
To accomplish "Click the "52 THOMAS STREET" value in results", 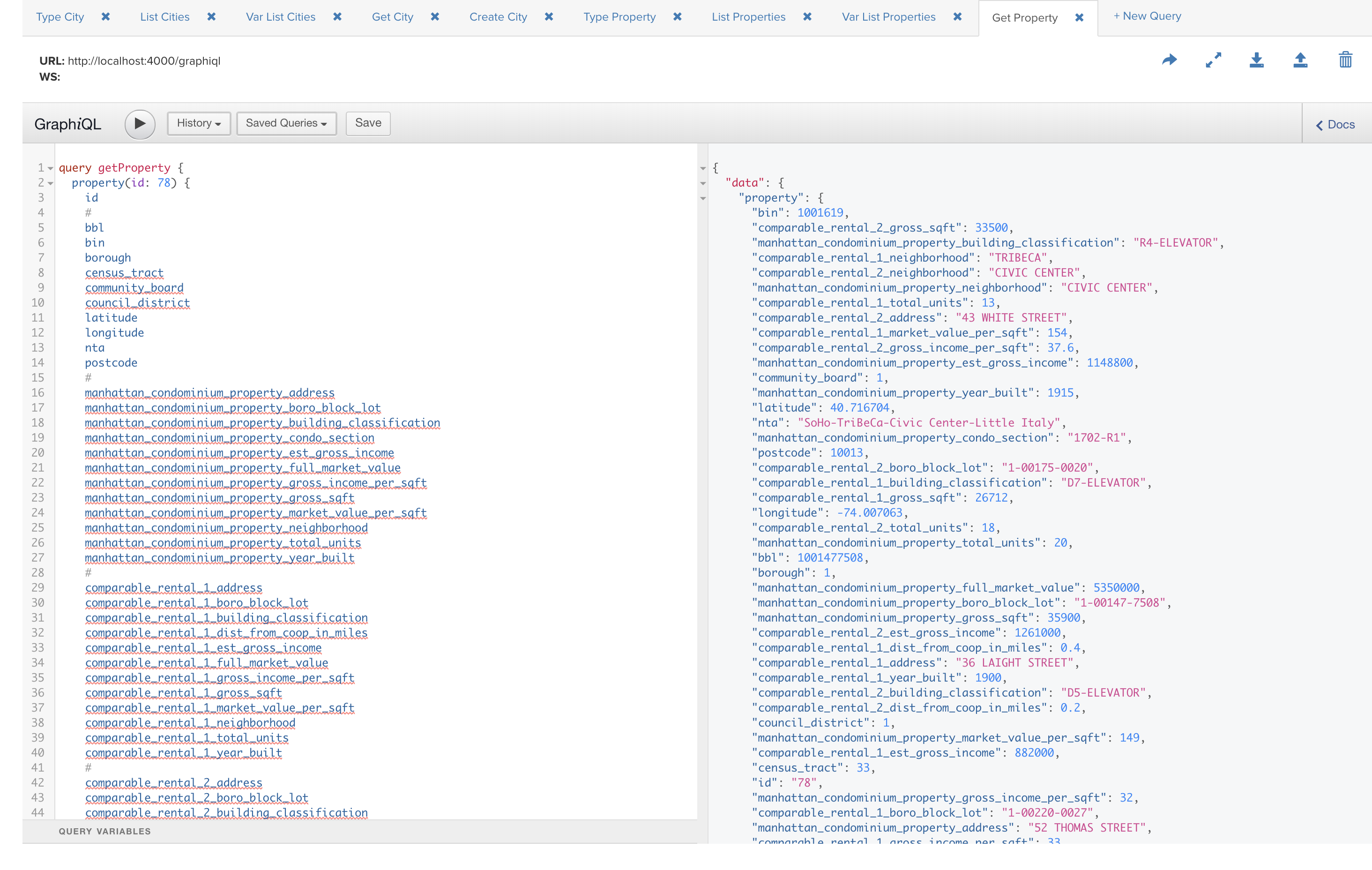I will tap(1087, 828).
